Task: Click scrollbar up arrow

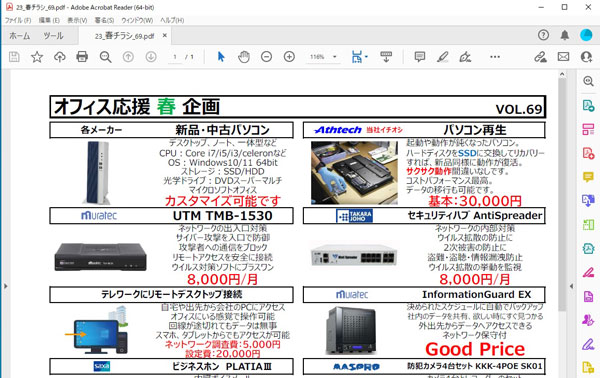Action: click(x=562, y=74)
